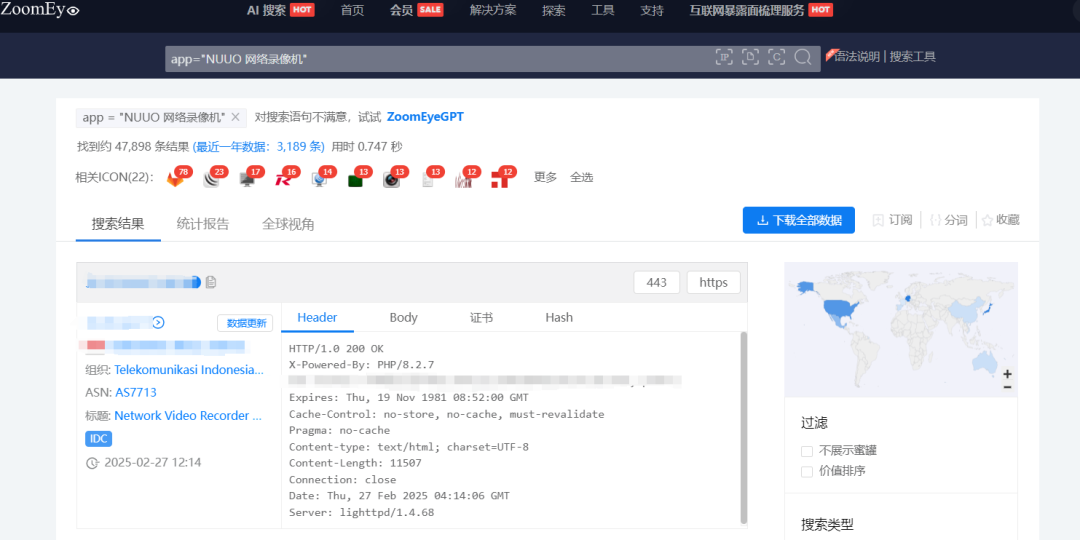The image size is (1080, 540).
Task: Click the AS7713 ASN link
Action: point(136,393)
